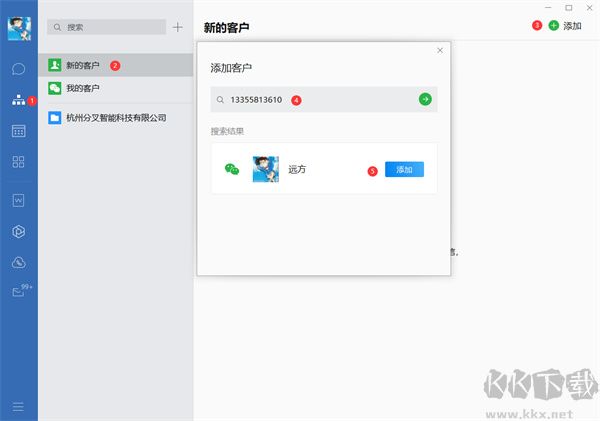The image size is (600, 421).
Task: Click the 我的客户 WeChat icon
Action: tap(54, 88)
